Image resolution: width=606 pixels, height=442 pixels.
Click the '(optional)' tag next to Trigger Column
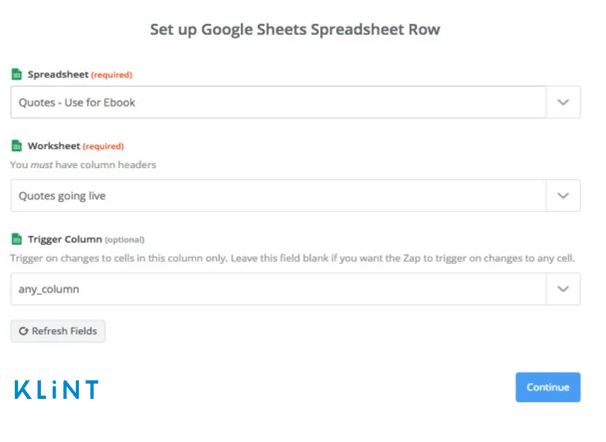[x=124, y=240]
